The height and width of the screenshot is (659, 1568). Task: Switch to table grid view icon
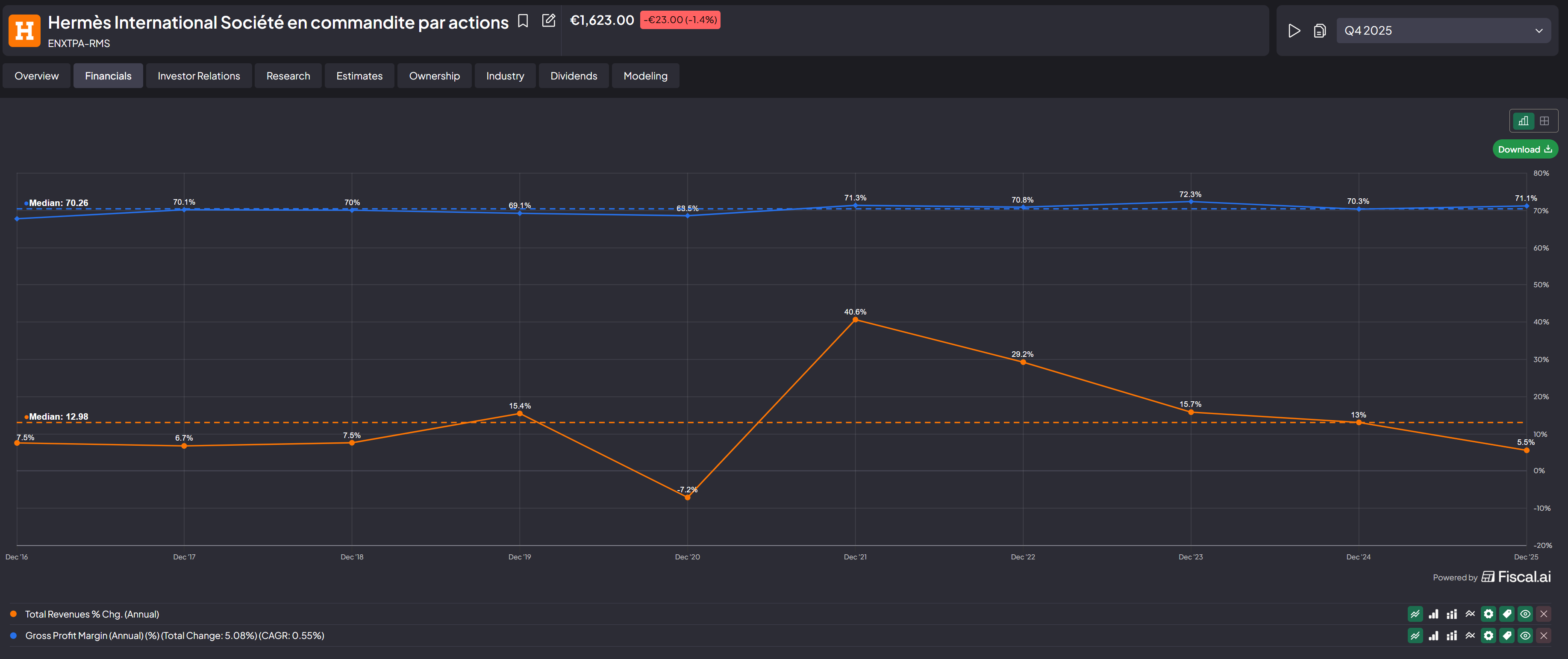[1544, 121]
